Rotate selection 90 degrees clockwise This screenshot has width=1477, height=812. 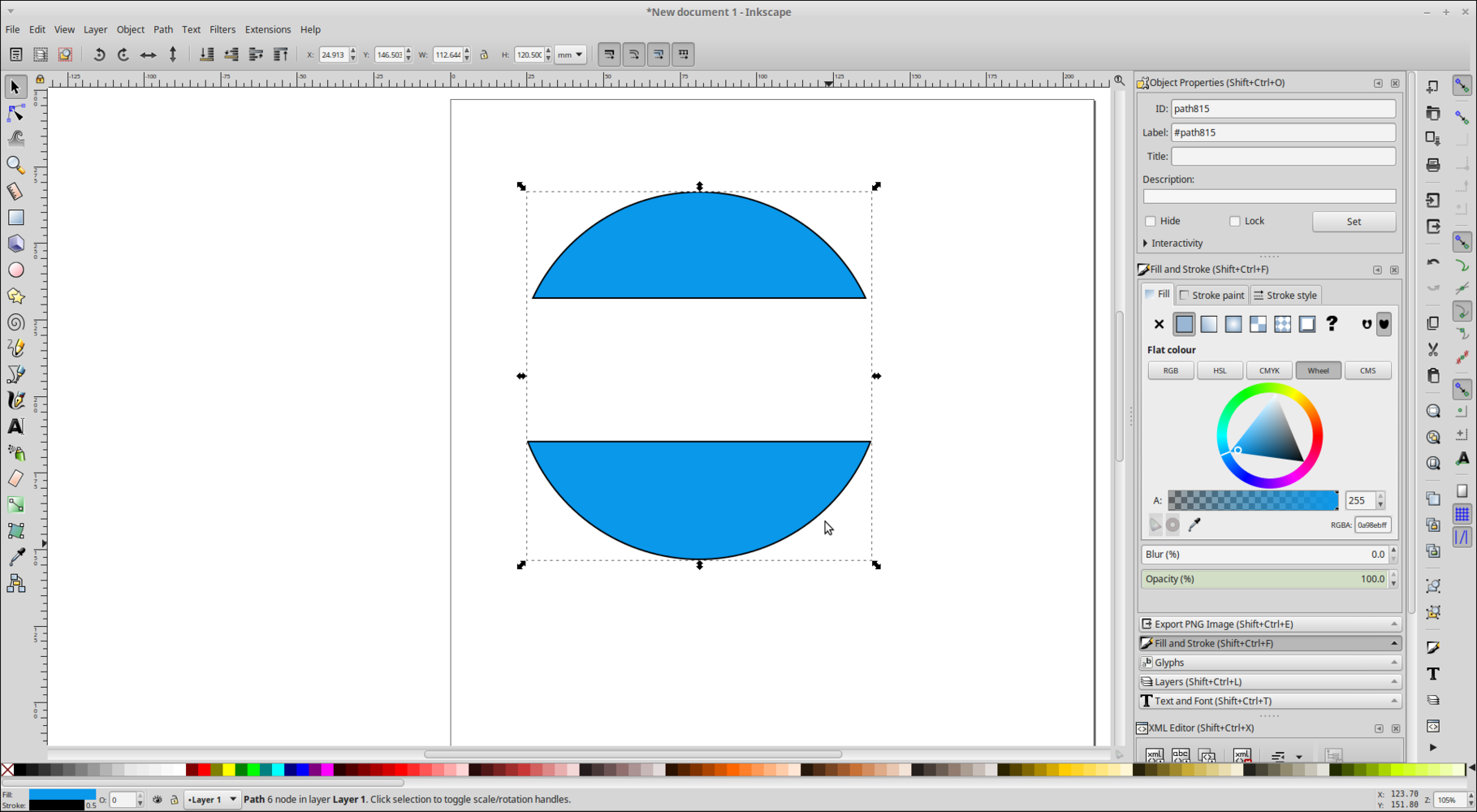click(123, 54)
